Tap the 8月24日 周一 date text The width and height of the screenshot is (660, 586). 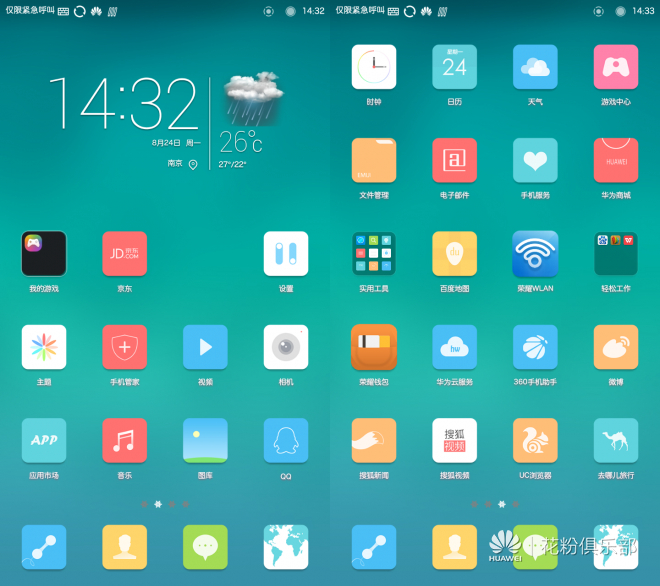[x=176, y=143]
